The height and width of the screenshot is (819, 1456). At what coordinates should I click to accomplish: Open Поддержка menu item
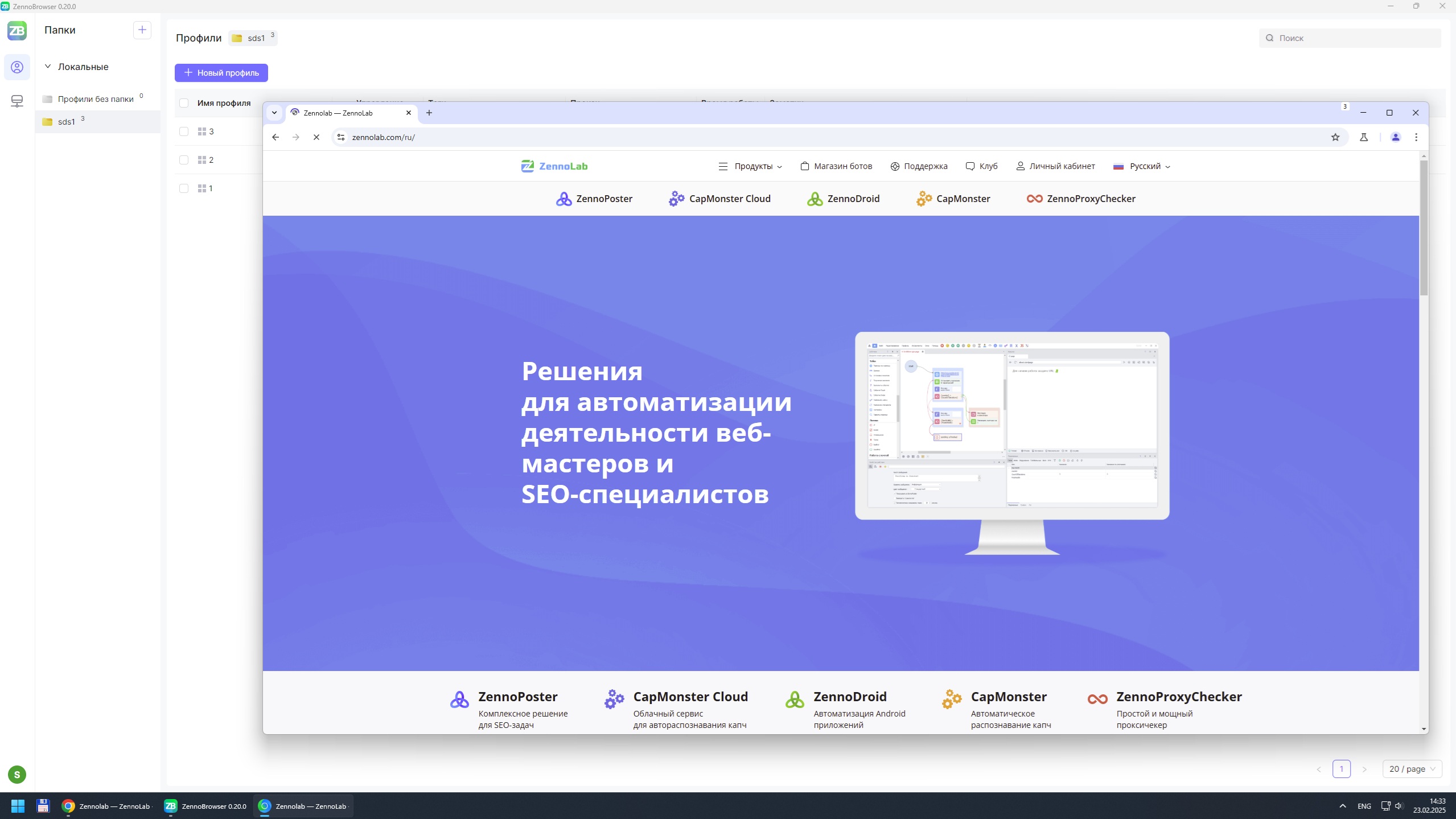pyautogui.click(x=919, y=166)
